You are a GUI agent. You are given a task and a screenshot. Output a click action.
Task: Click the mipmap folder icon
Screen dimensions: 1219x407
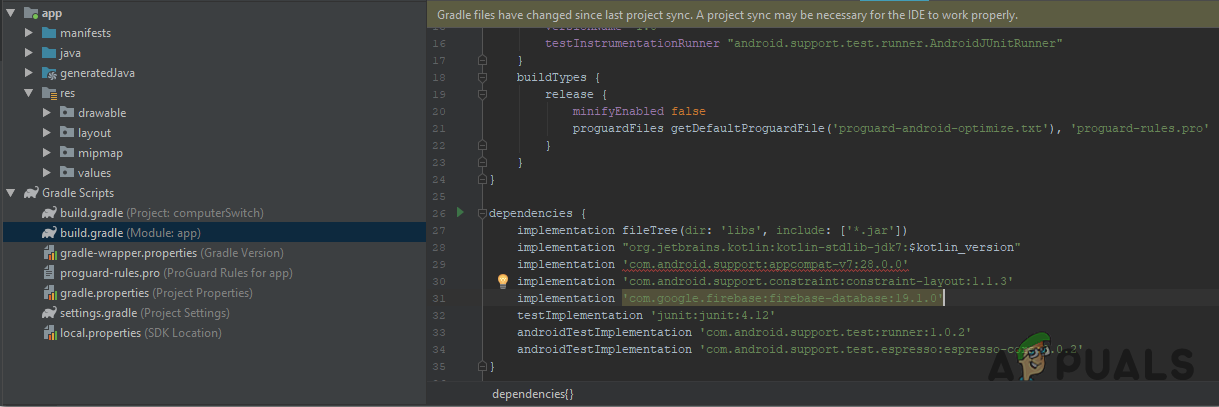[67, 153]
